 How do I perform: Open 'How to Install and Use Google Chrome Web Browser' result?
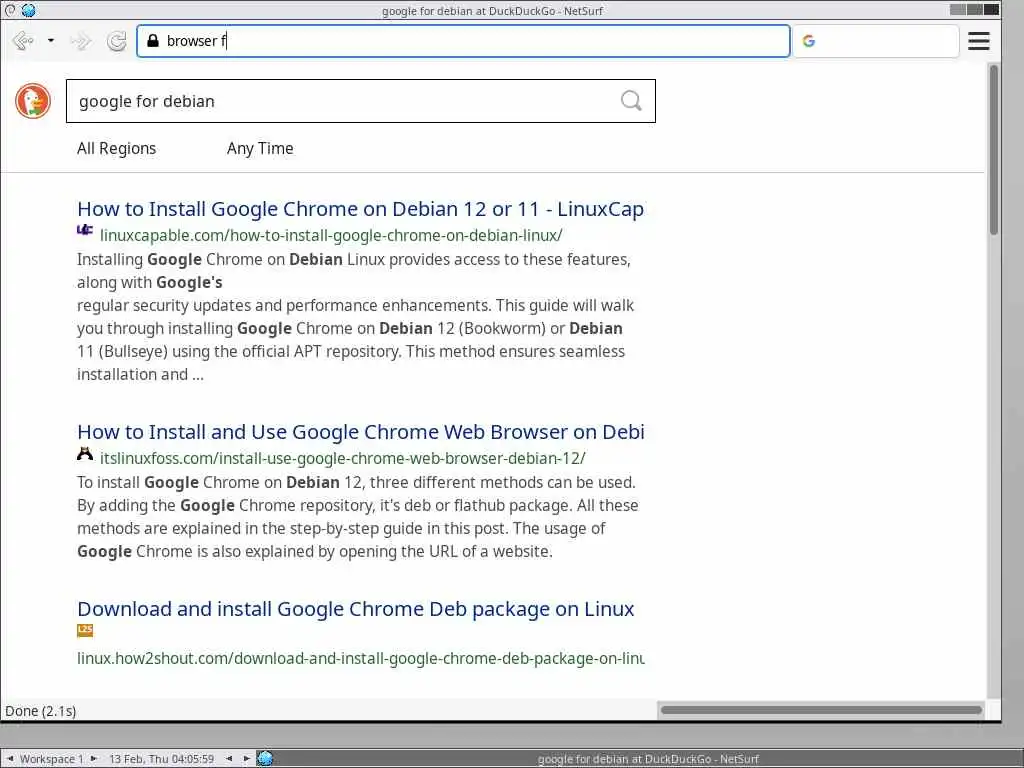(x=360, y=432)
